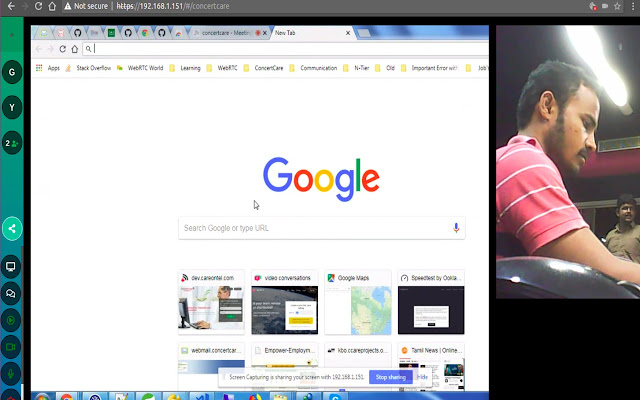Click the Google logo
Viewport: 640px width, 400px height.
(321, 179)
